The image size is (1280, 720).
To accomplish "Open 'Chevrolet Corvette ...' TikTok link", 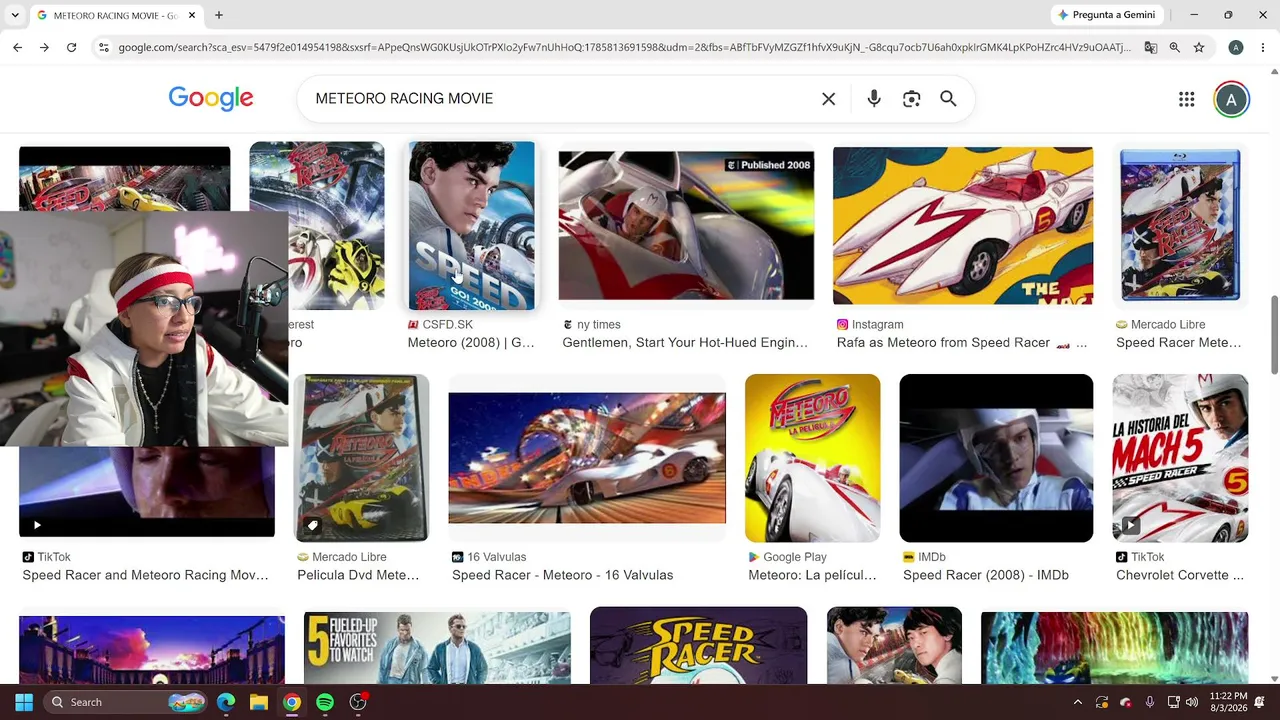I will [1180, 575].
